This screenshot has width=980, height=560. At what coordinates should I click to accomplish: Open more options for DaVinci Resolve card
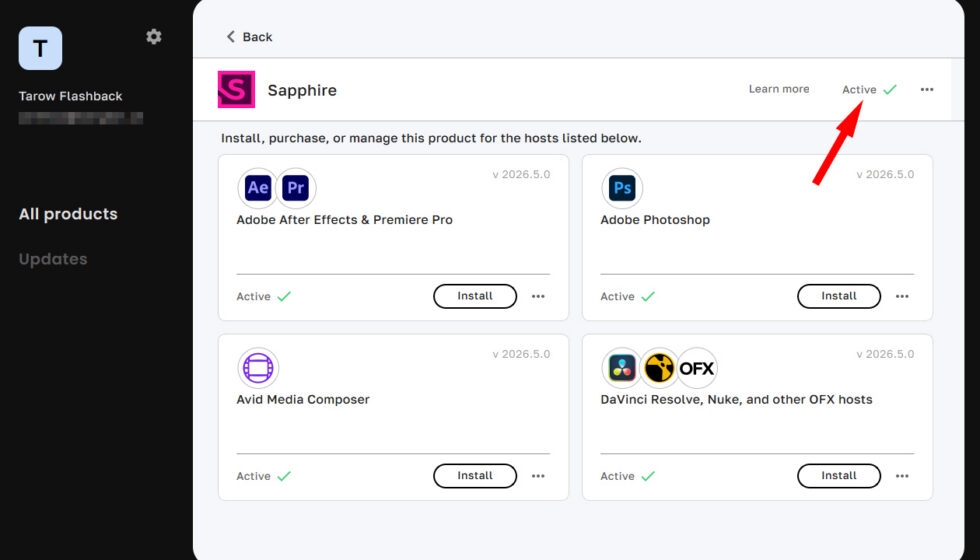click(902, 476)
